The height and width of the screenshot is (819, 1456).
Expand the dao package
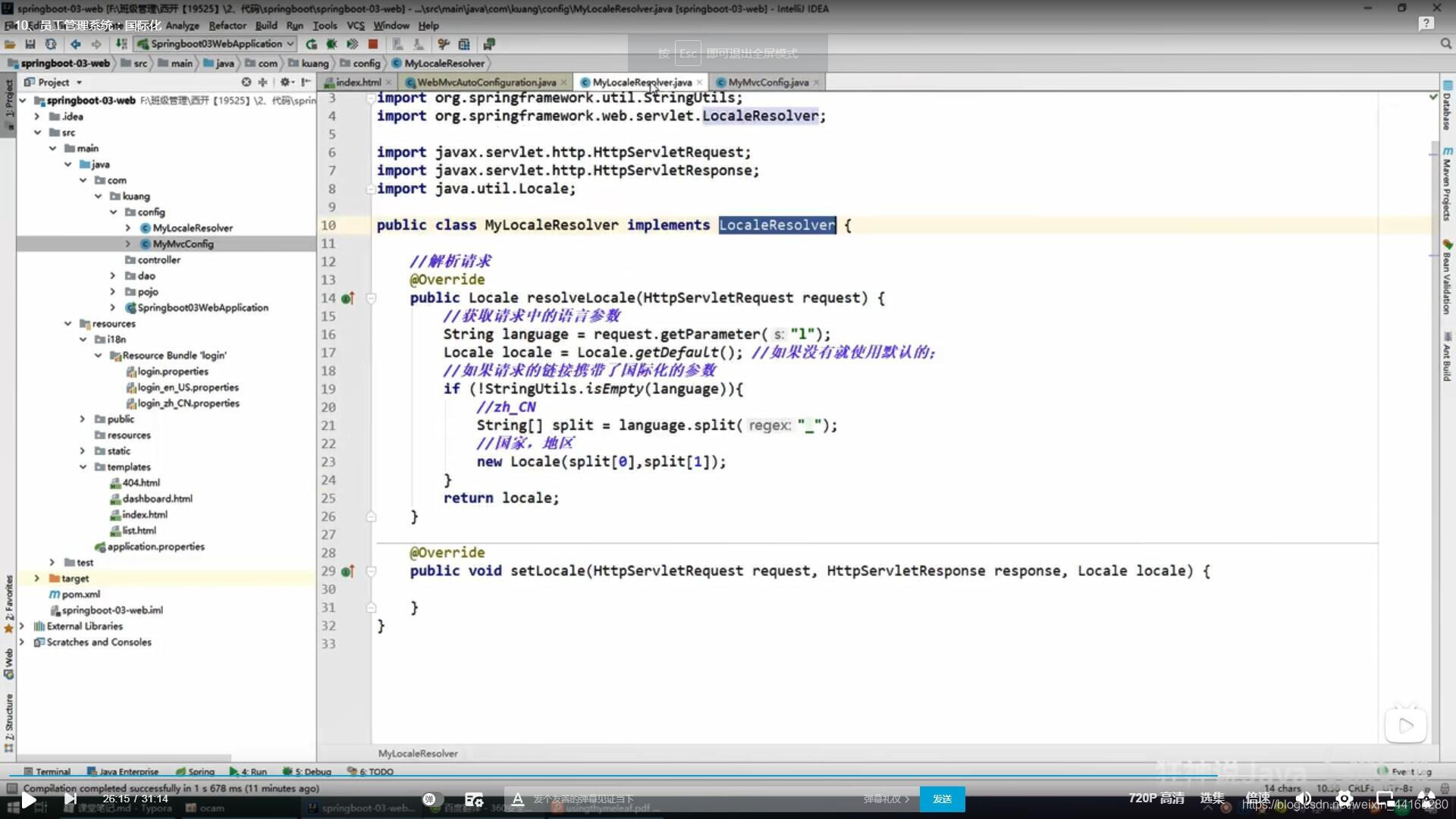click(x=113, y=276)
